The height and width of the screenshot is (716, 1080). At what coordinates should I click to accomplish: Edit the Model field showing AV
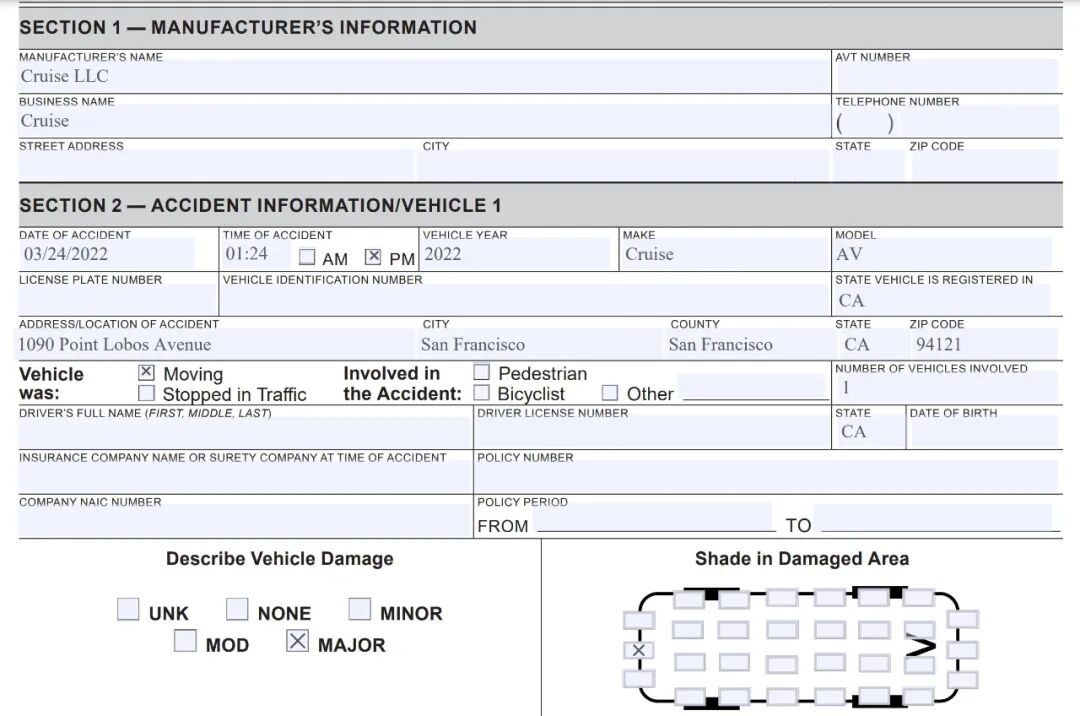pyautogui.click(x=943, y=255)
